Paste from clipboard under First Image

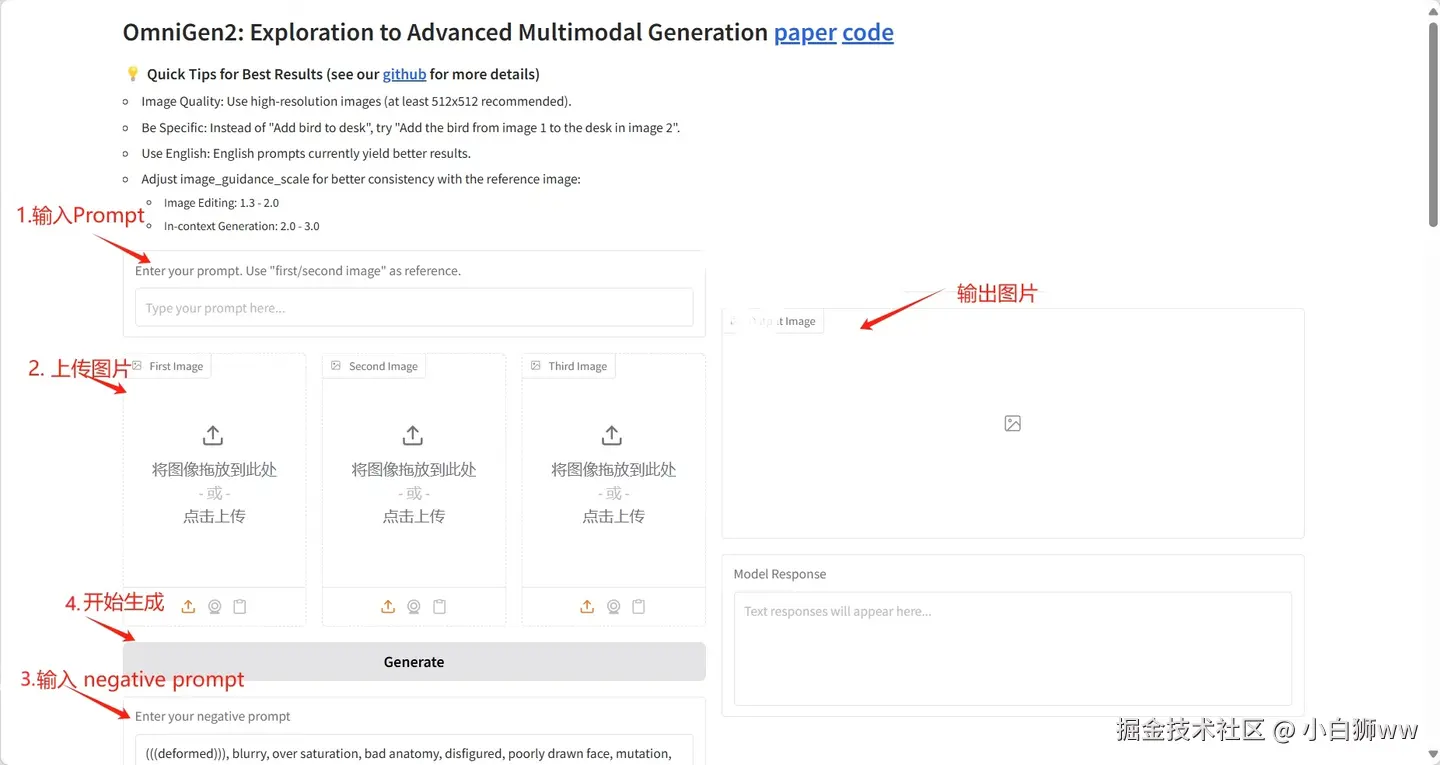click(x=240, y=607)
